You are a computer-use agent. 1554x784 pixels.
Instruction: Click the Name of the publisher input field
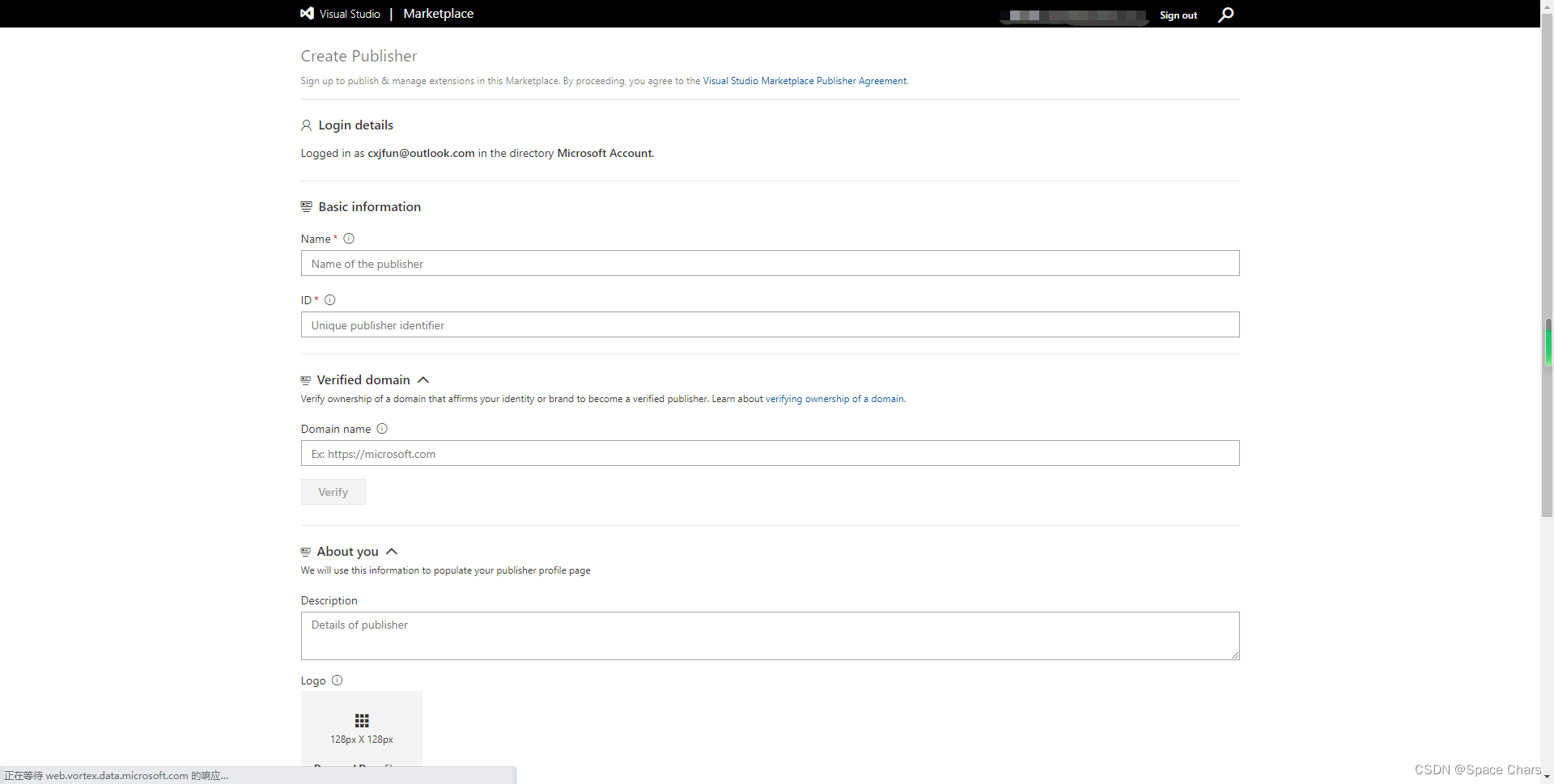pyautogui.click(x=769, y=263)
